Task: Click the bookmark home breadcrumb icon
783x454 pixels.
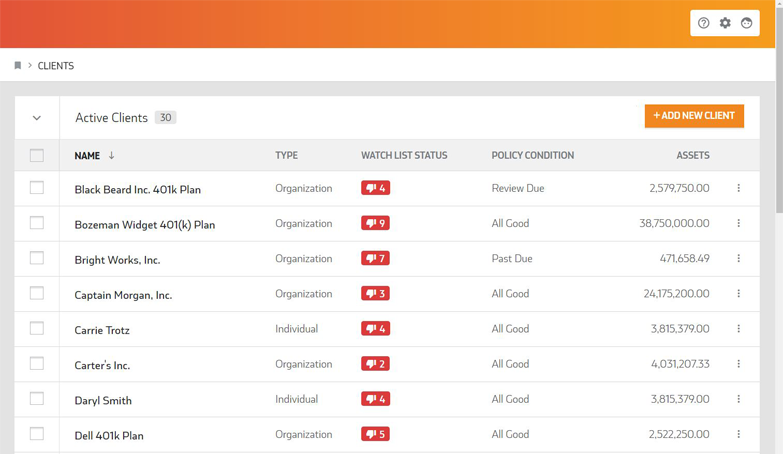Action: tap(18, 65)
